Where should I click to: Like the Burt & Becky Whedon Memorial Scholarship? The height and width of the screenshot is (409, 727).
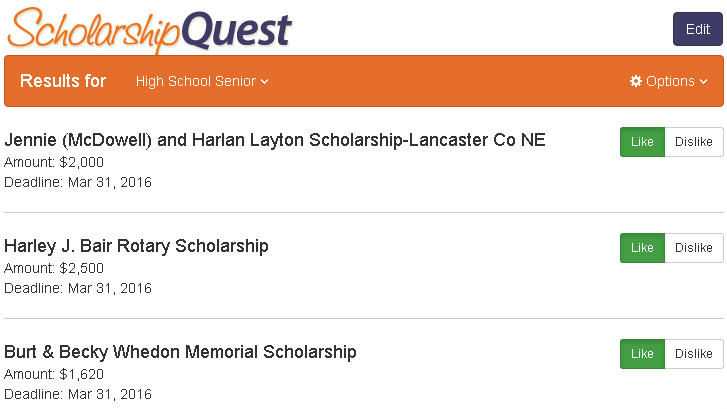(x=642, y=354)
